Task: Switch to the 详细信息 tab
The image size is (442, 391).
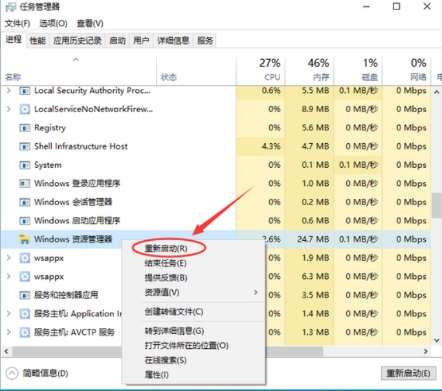Action: click(173, 41)
